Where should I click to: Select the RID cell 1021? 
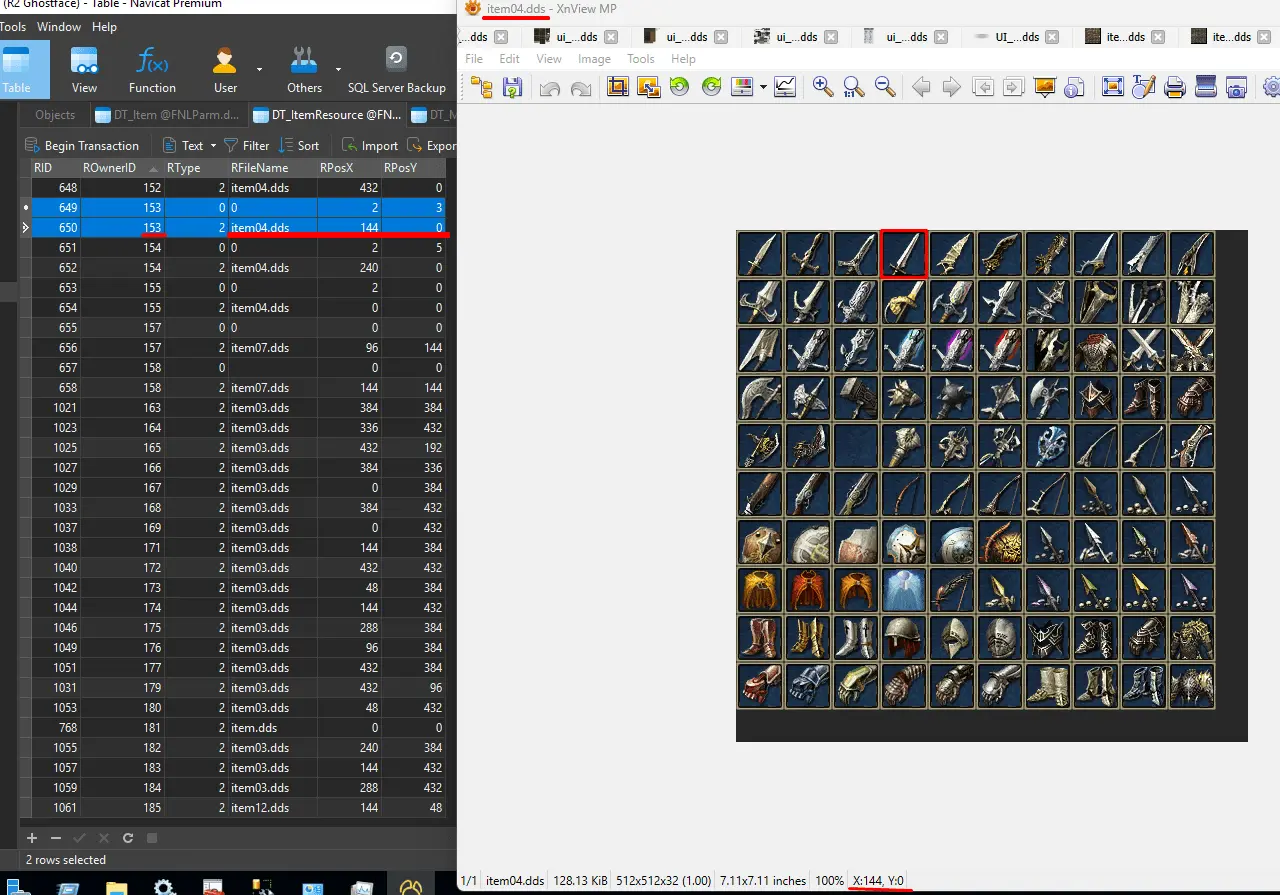click(x=55, y=408)
